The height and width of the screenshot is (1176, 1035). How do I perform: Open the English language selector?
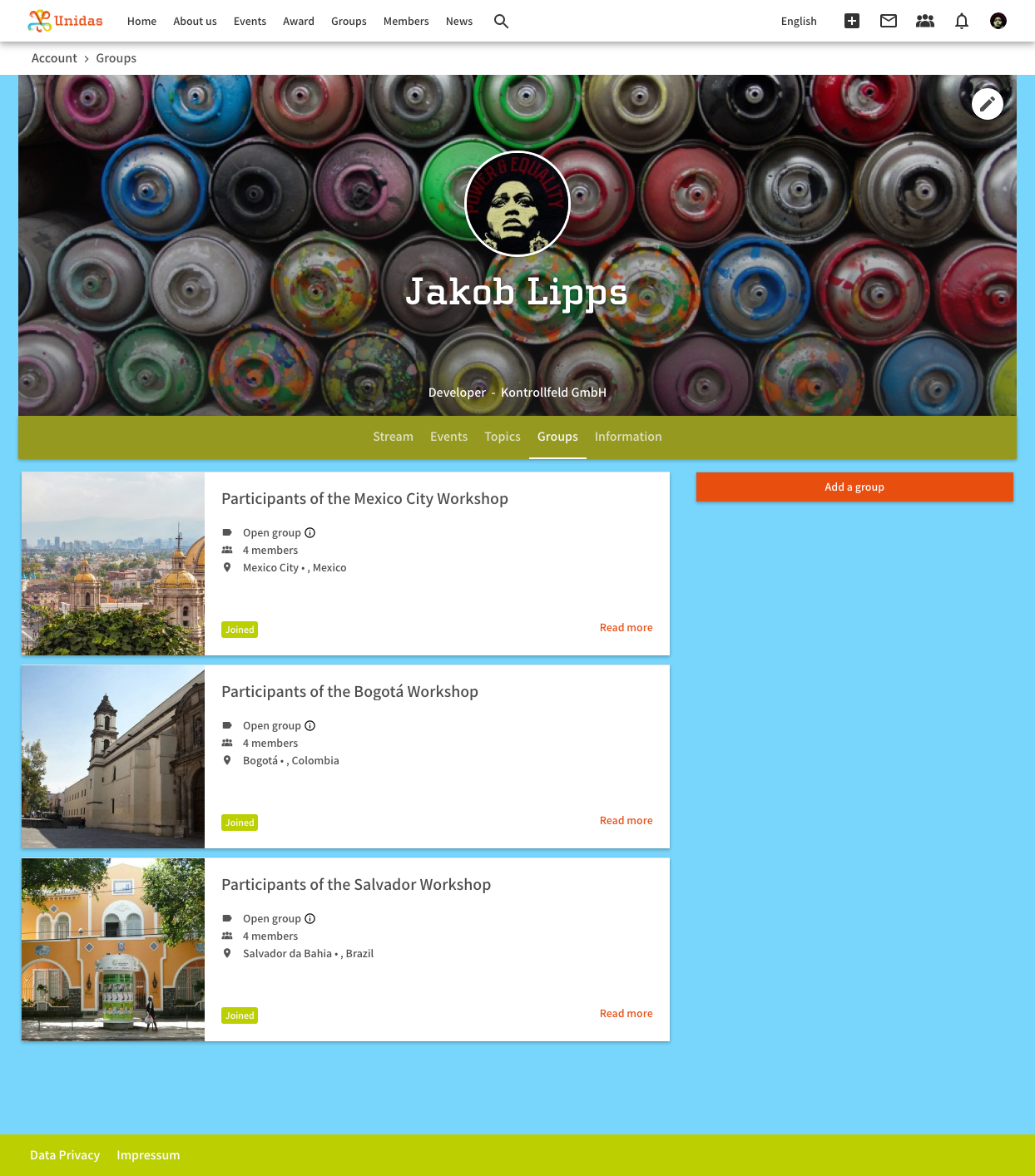[x=799, y=22]
